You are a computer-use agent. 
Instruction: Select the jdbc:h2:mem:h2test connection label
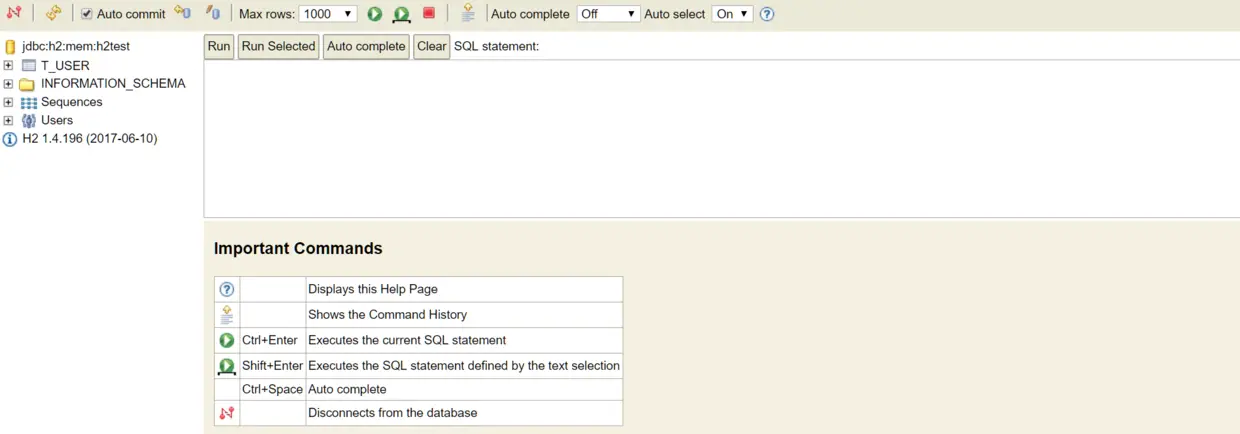tap(76, 46)
